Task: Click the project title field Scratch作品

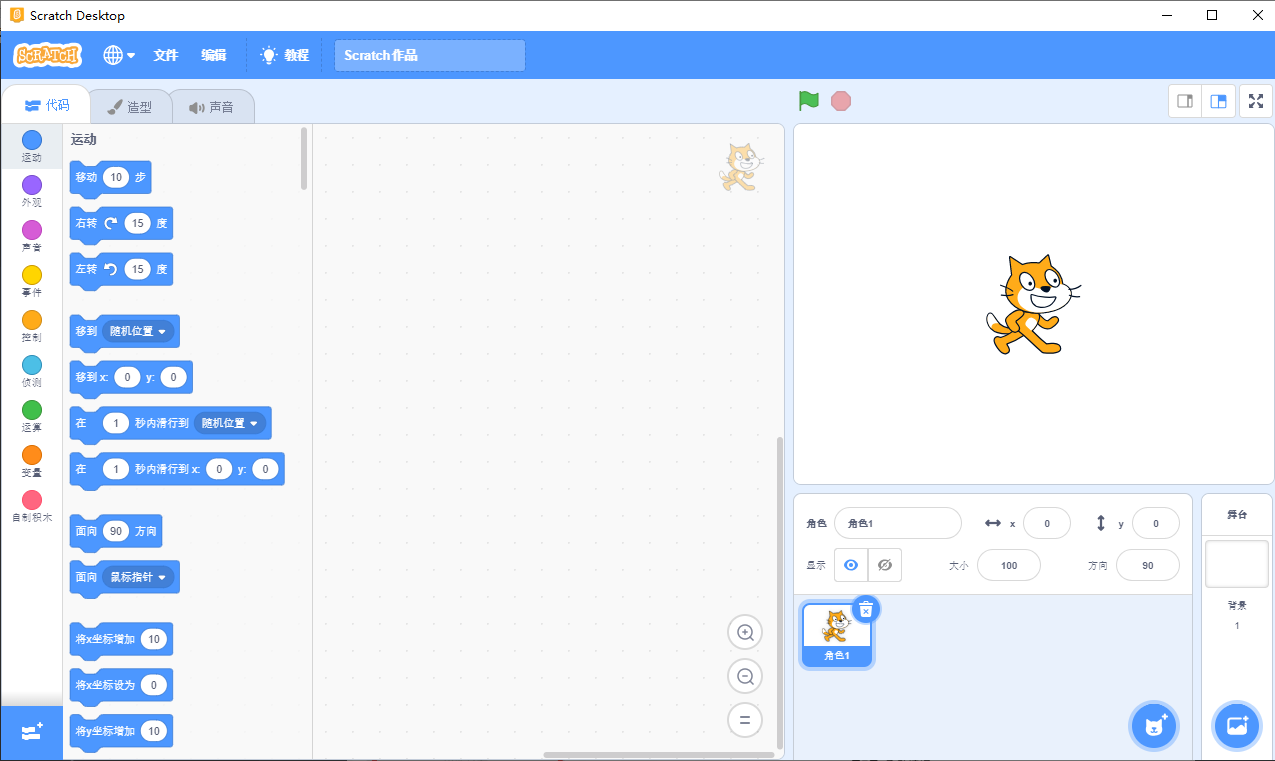Action: 429,55
